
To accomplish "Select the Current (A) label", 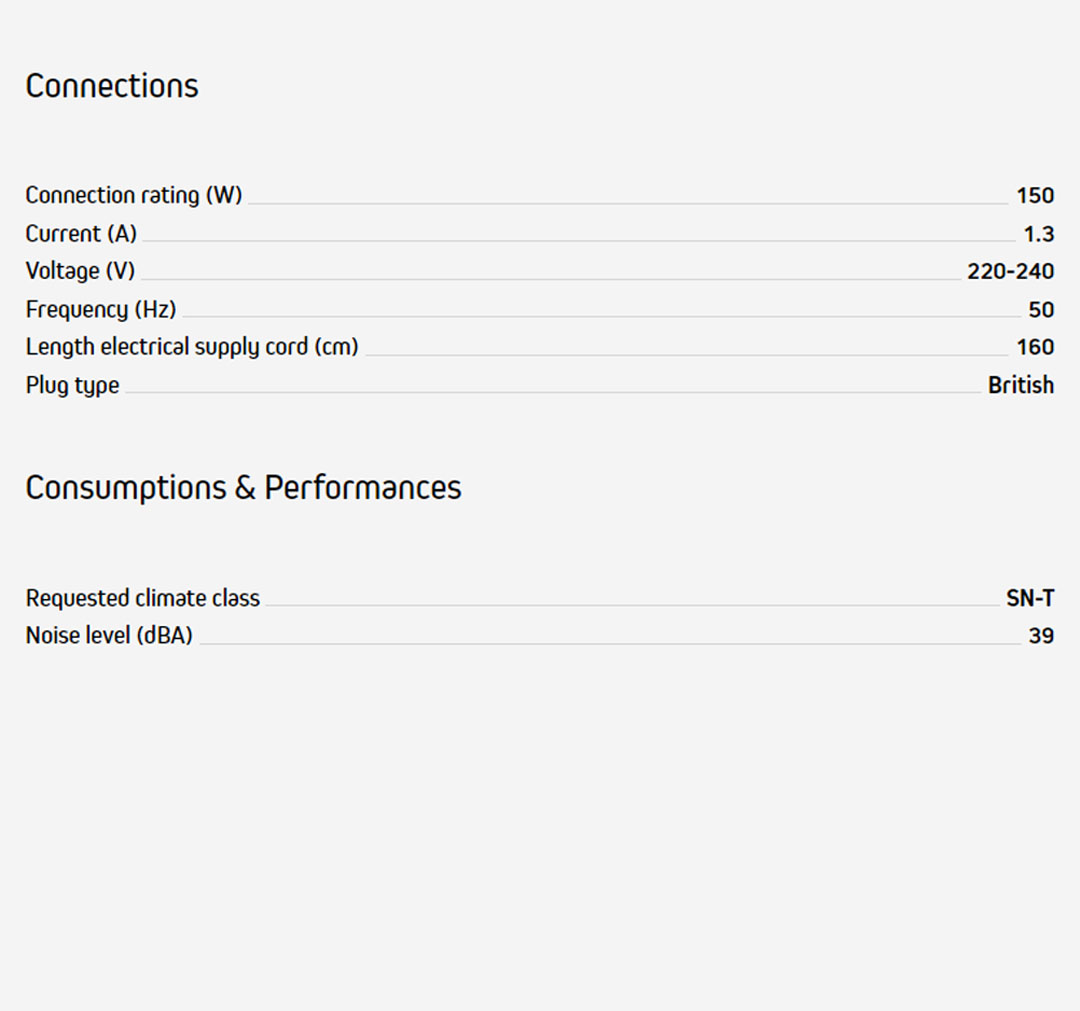I will (81, 234).
